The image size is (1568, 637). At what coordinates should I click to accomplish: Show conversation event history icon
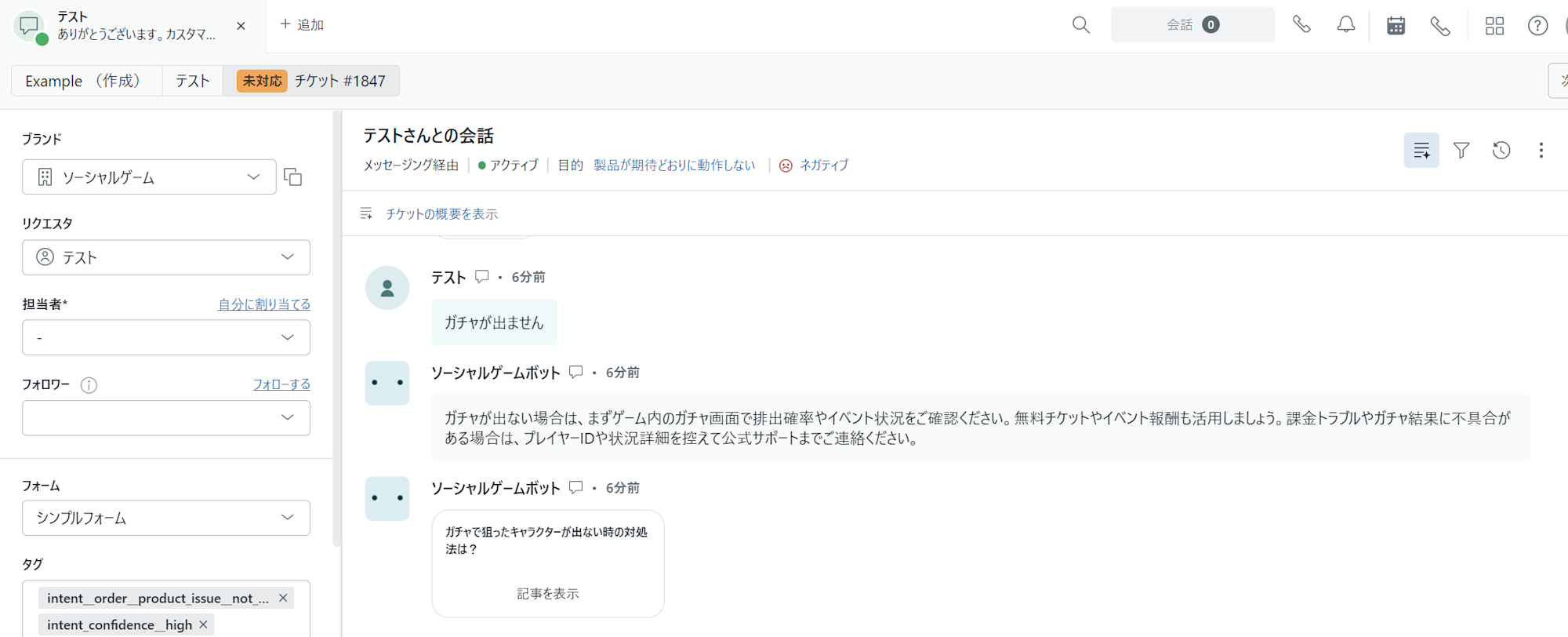(x=1501, y=150)
